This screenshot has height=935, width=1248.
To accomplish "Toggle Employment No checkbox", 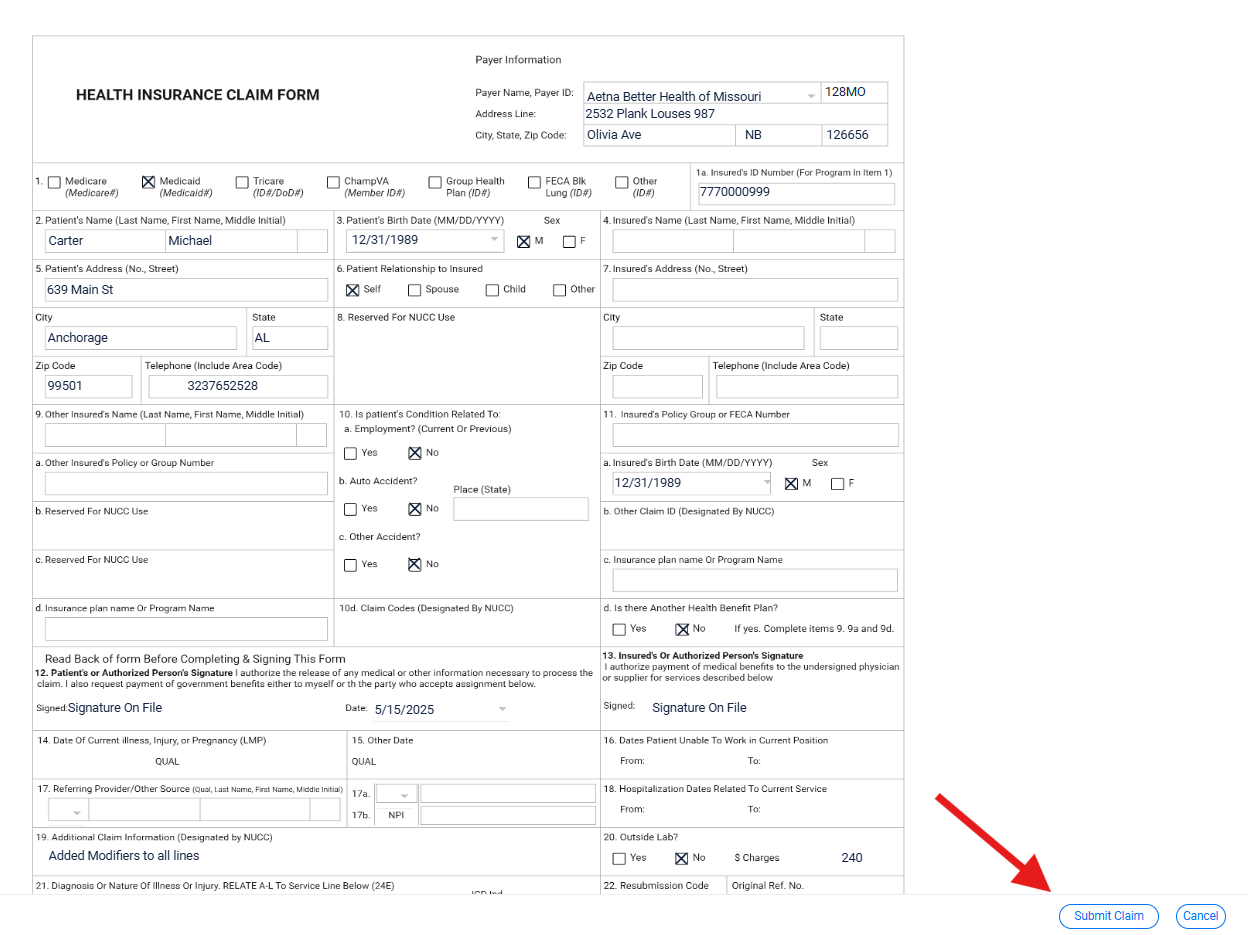I will (415, 453).
